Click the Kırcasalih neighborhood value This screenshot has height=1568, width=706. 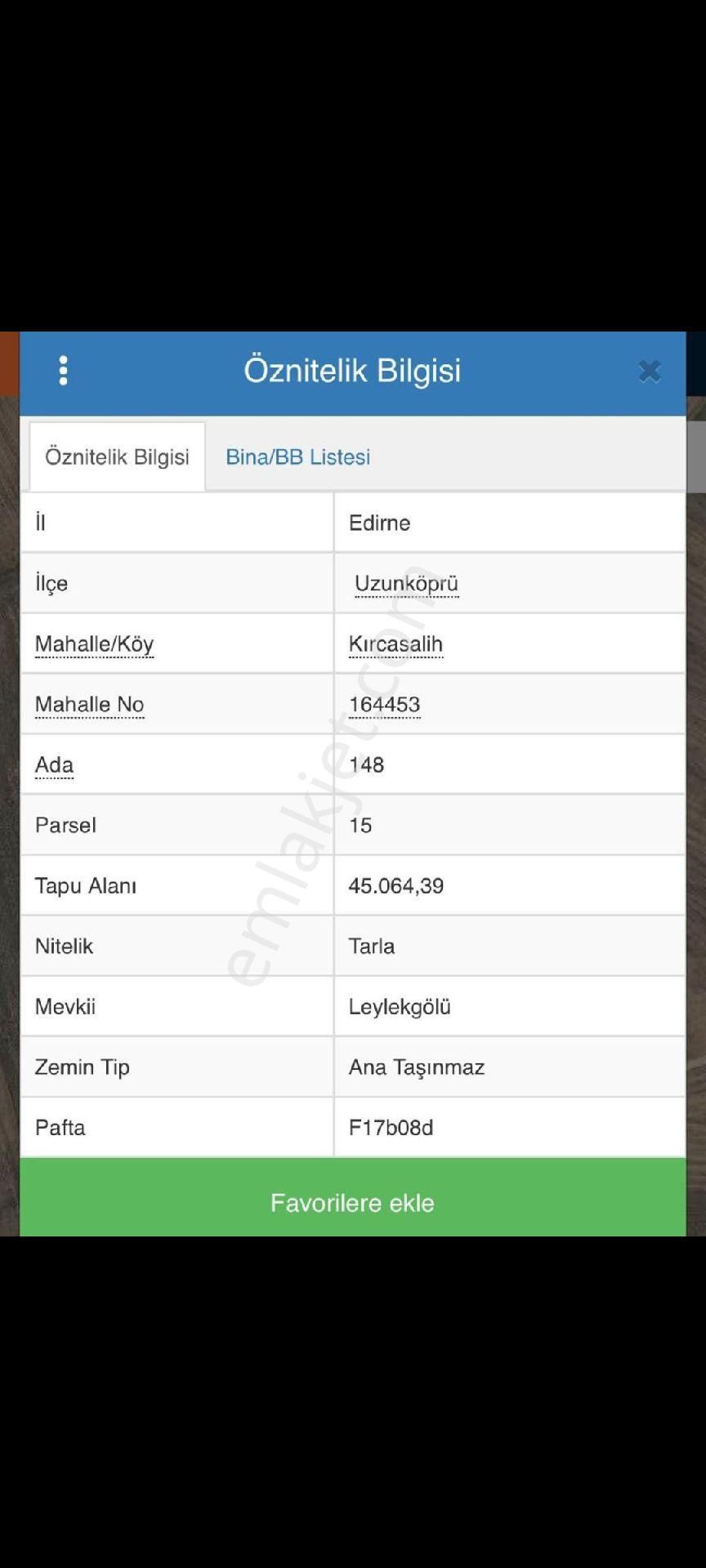click(x=395, y=644)
